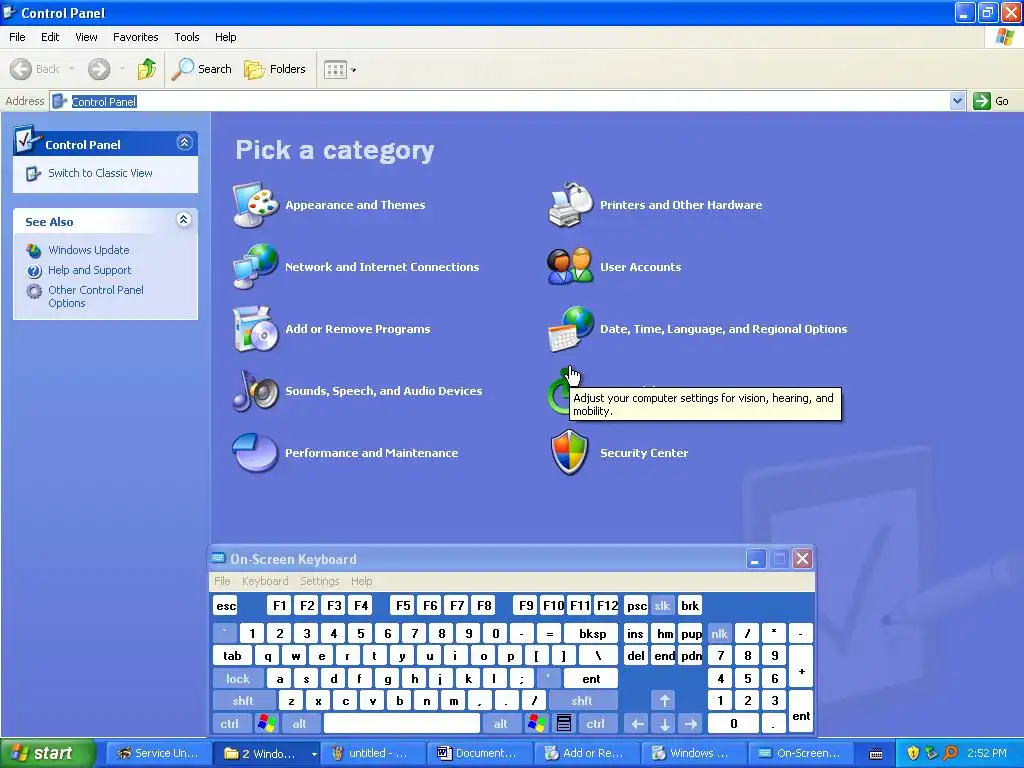Open the Printers and Other Hardware icon
1024x768 pixels.
click(x=571, y=204)
